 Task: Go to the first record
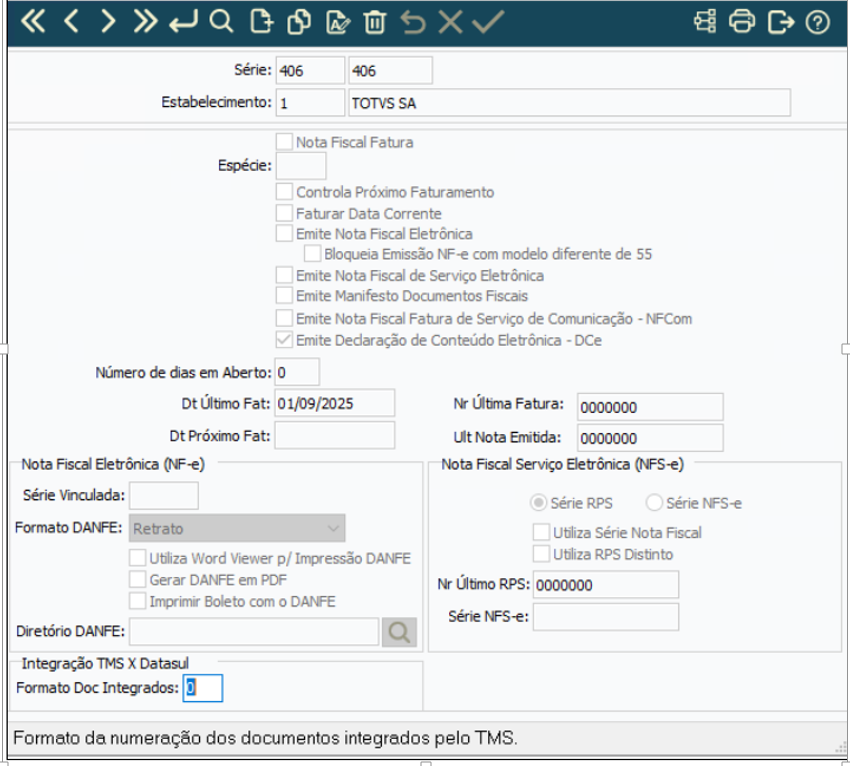tap(33, 22)
